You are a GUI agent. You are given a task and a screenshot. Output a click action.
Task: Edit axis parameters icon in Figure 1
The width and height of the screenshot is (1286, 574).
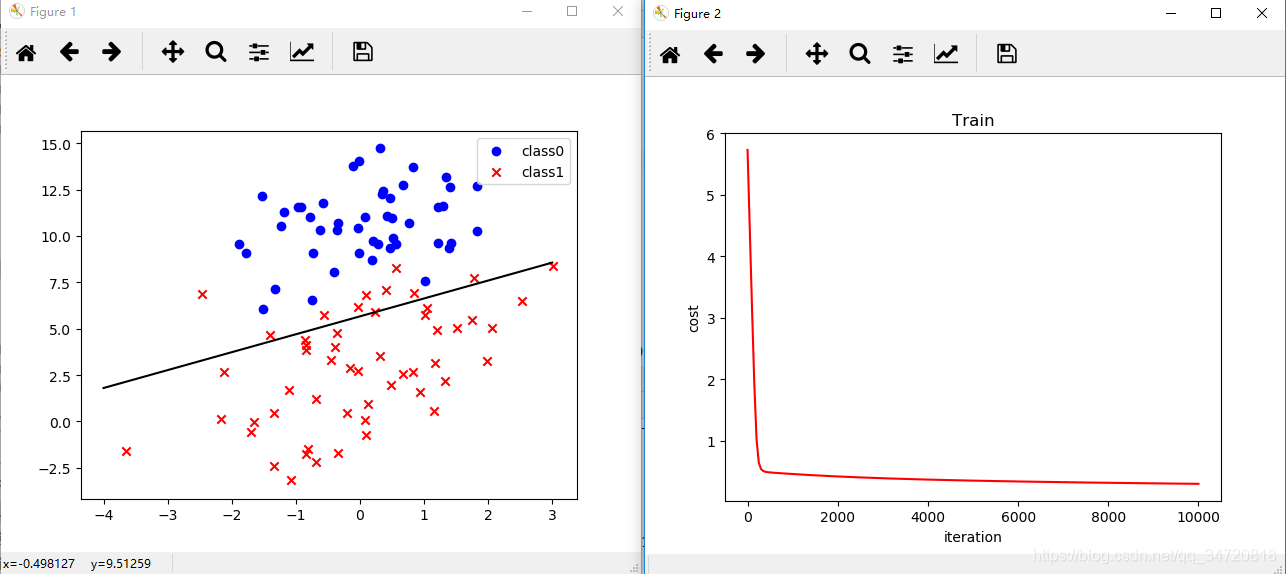[x=302, y=52]
